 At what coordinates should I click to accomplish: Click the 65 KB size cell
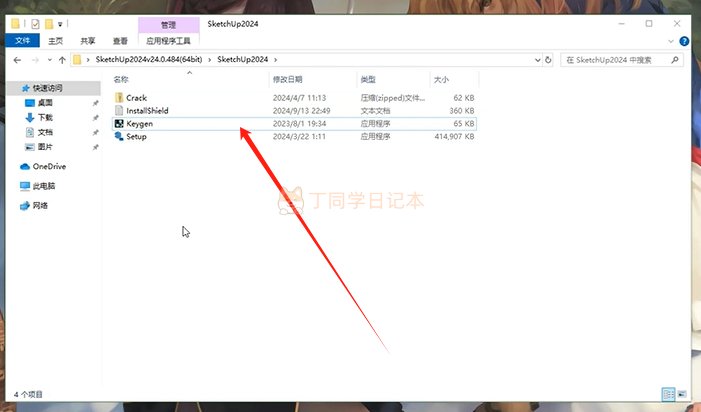[x=464, y=124]
